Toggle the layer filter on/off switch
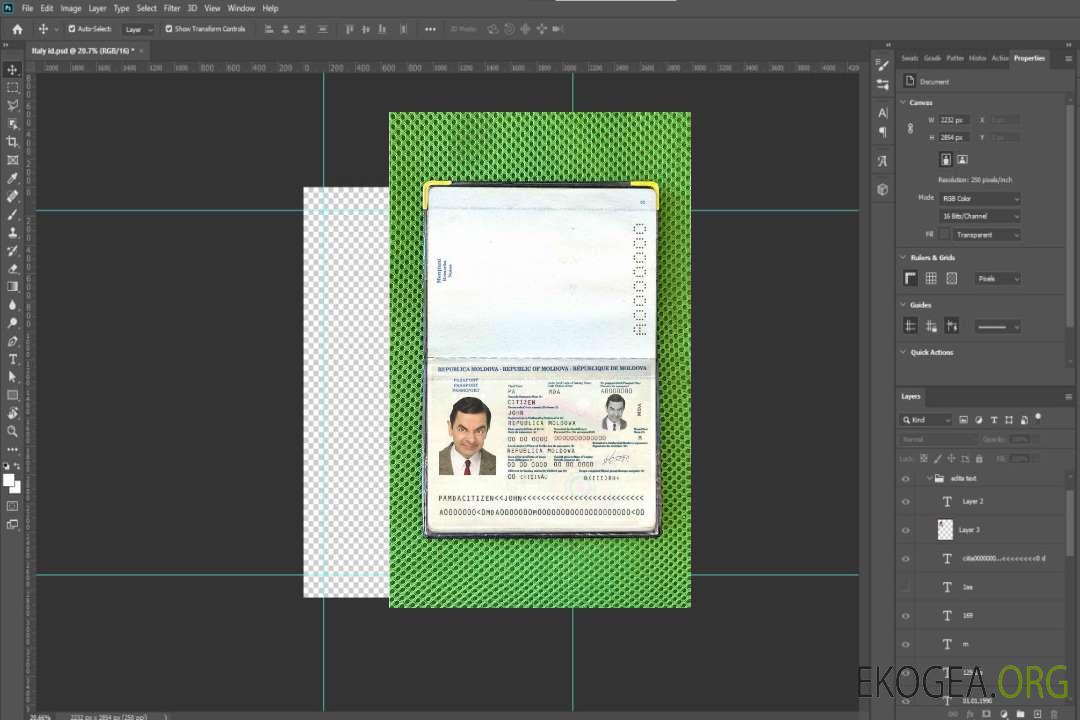 [x=1038, y=418]
